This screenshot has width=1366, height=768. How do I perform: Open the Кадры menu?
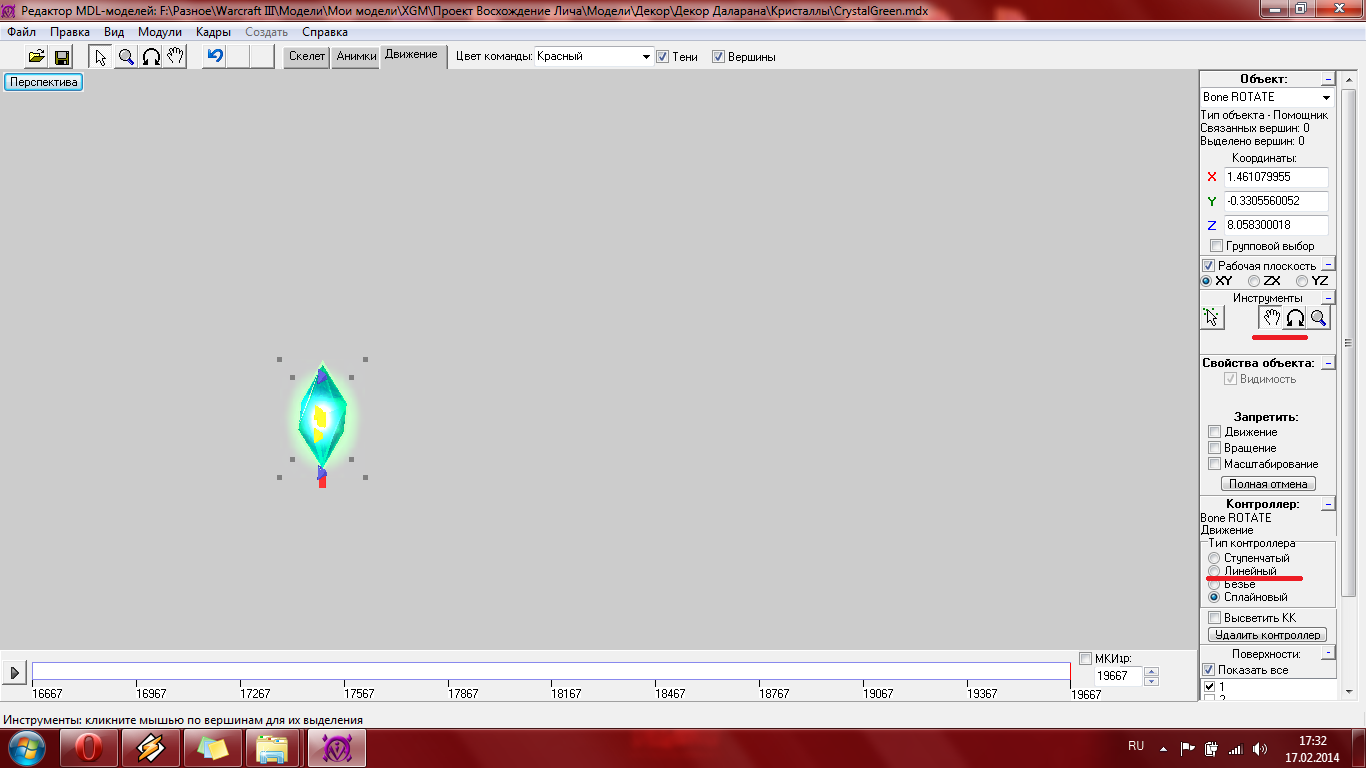[214, 32]
